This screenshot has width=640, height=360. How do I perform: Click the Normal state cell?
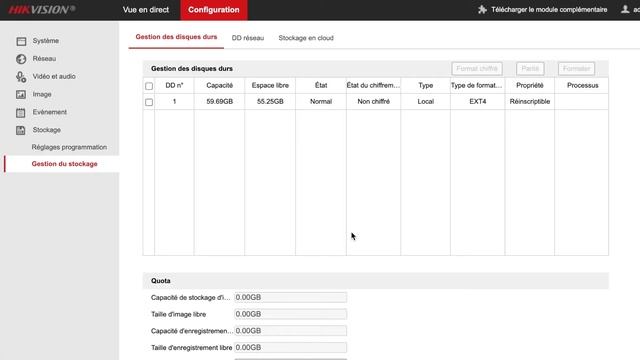[321, 102]
